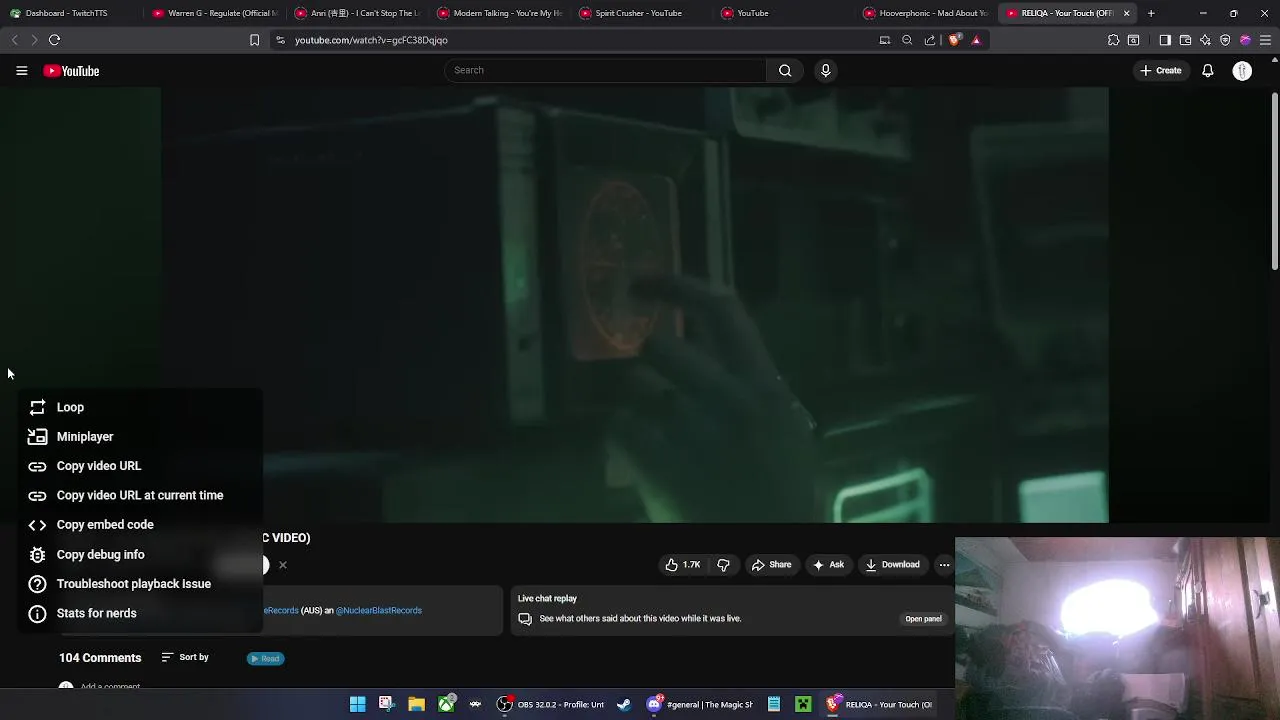Open Steam from the taskbar
Image resolution: width=1280 pixels, height=720 pixels.
[x=624, y=704]
